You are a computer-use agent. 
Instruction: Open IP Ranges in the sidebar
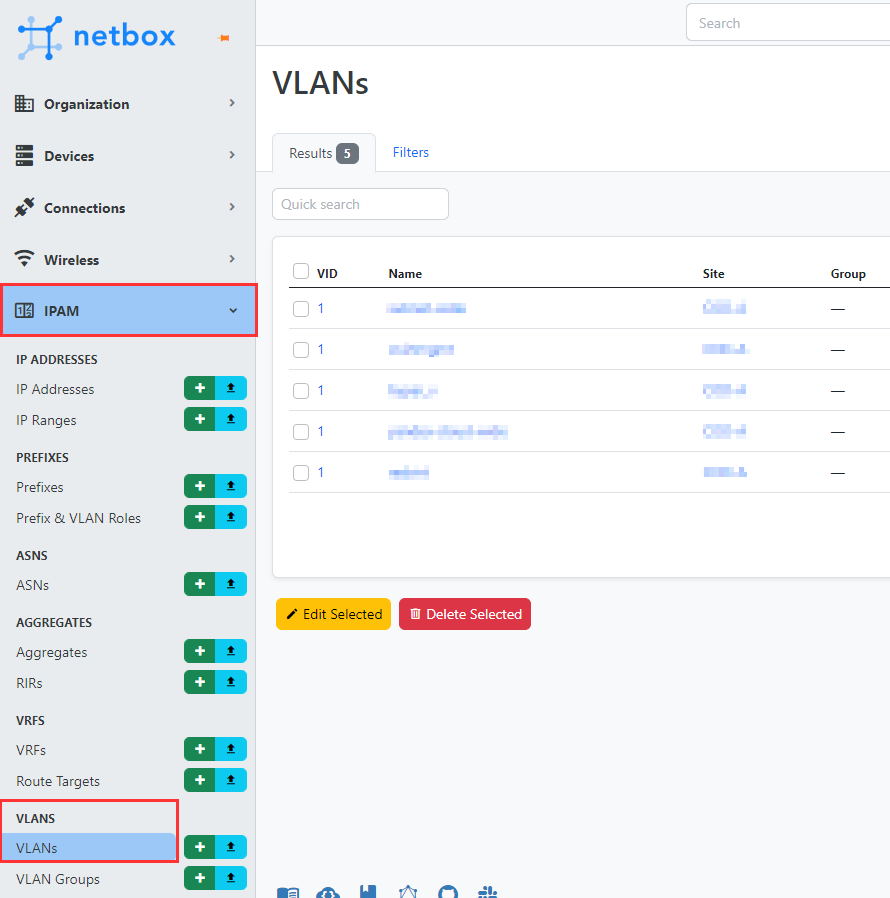[x=46, y=420]
